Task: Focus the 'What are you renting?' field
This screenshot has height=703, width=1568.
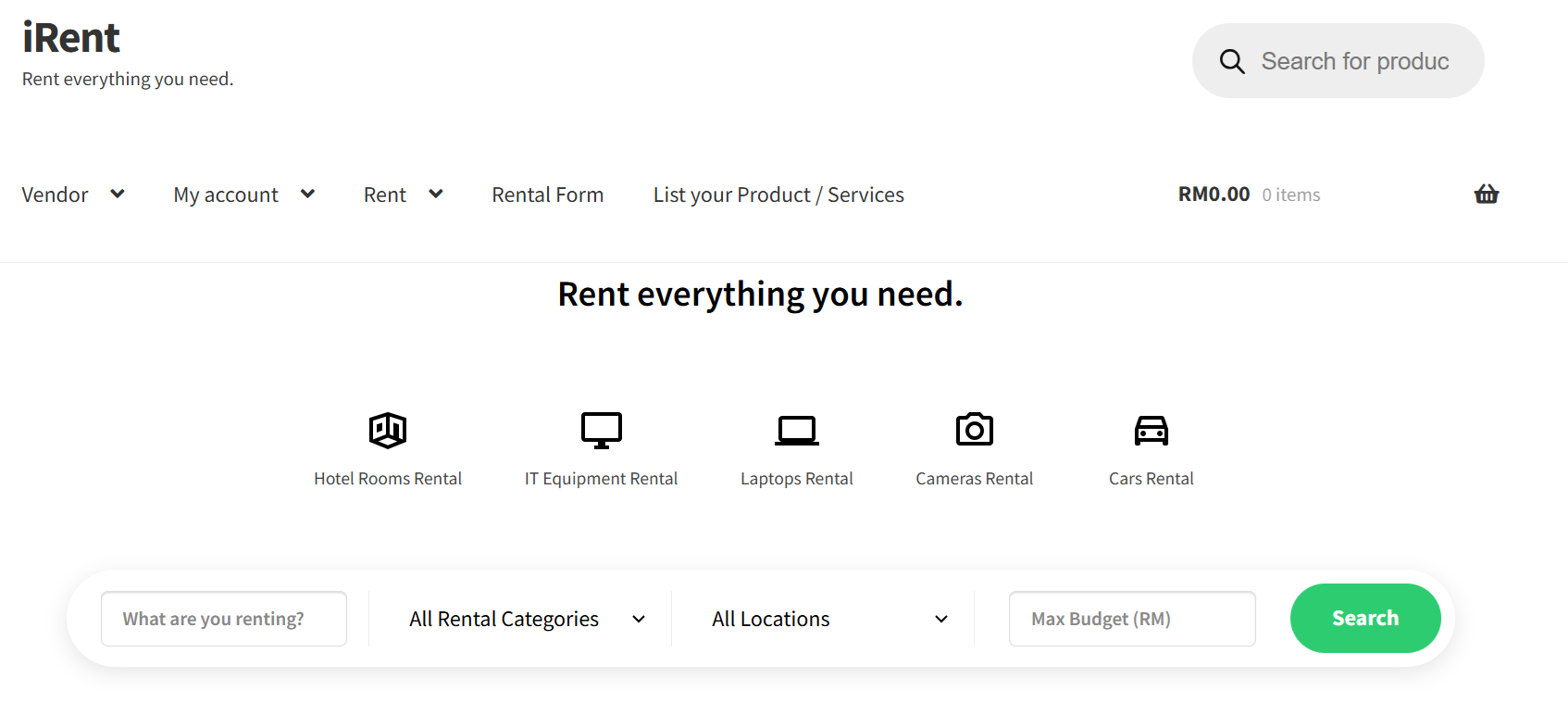Action: click(x=224, y=619)
